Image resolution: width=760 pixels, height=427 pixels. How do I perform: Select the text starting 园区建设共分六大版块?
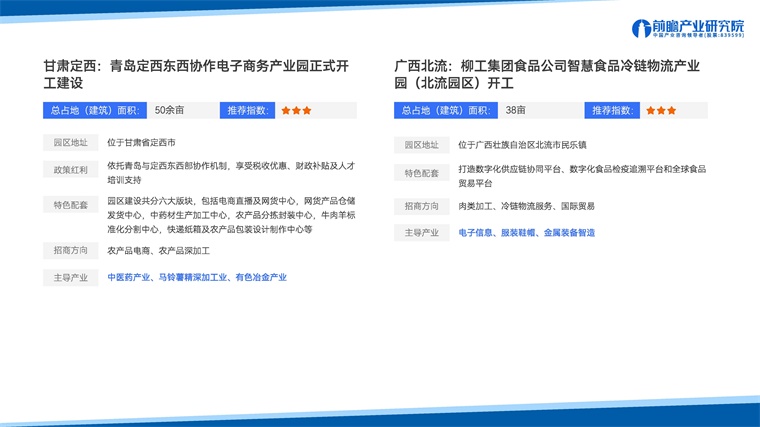point(231,215)
